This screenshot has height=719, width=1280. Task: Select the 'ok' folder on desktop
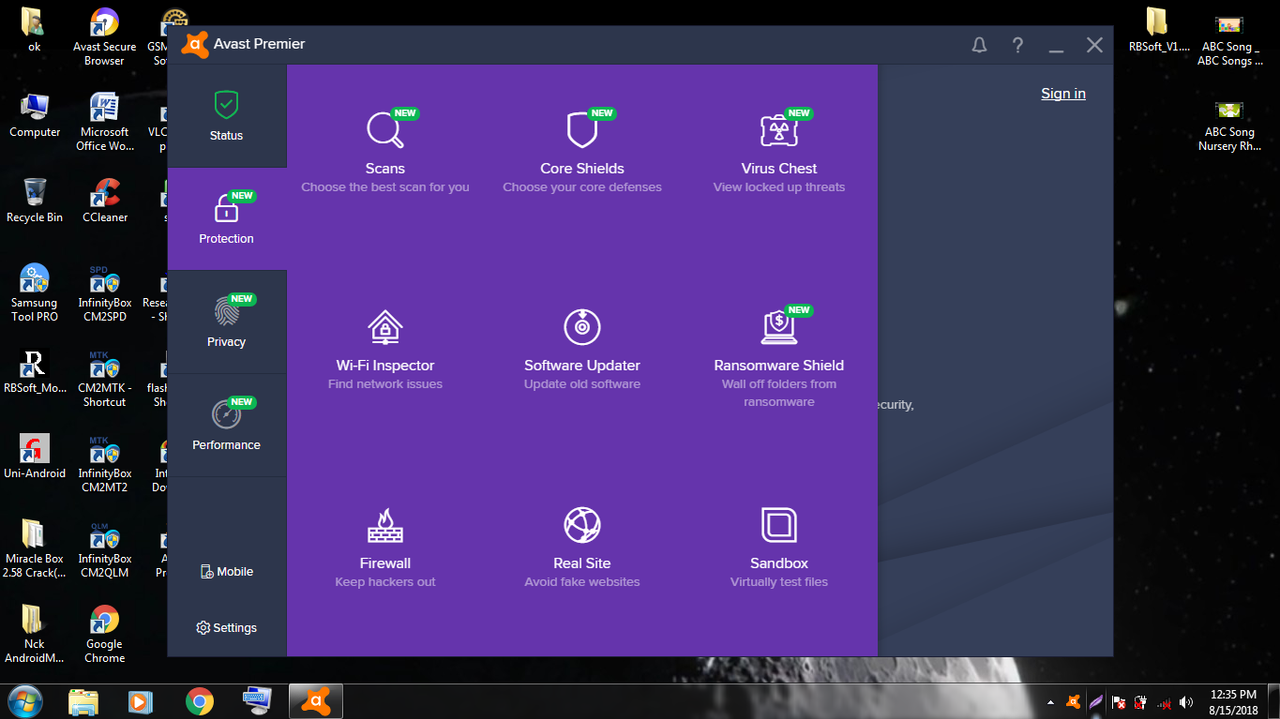click(x=34, y=29)
